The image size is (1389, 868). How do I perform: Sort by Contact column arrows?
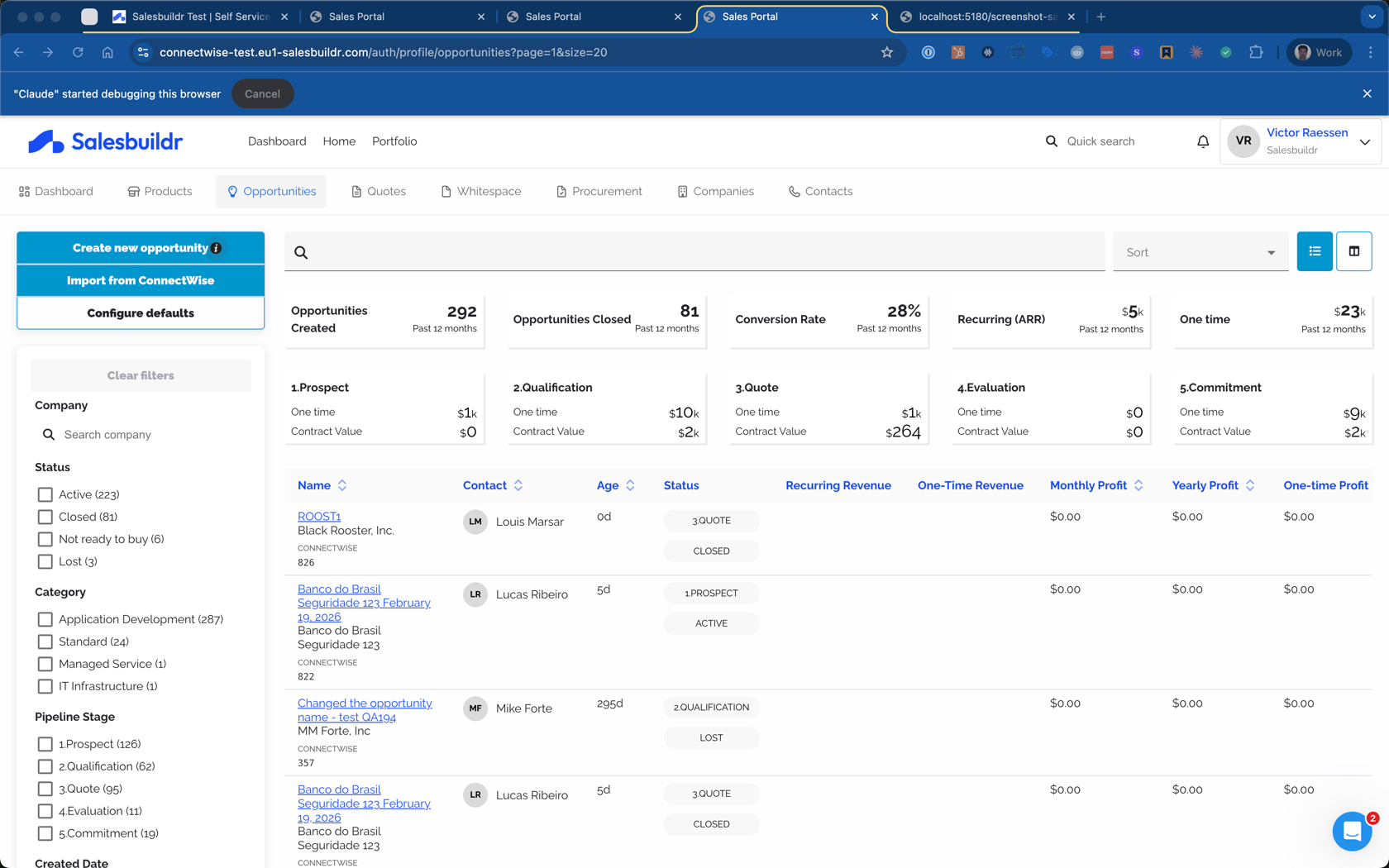pos(518,485)
